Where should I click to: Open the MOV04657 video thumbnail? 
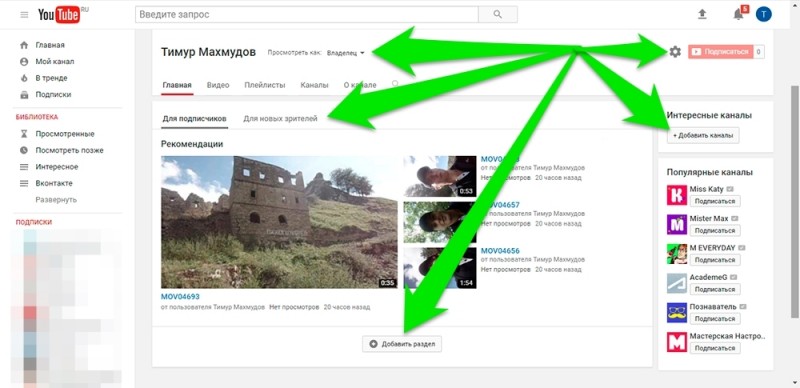pyautogui.click(x=440, y=222)
